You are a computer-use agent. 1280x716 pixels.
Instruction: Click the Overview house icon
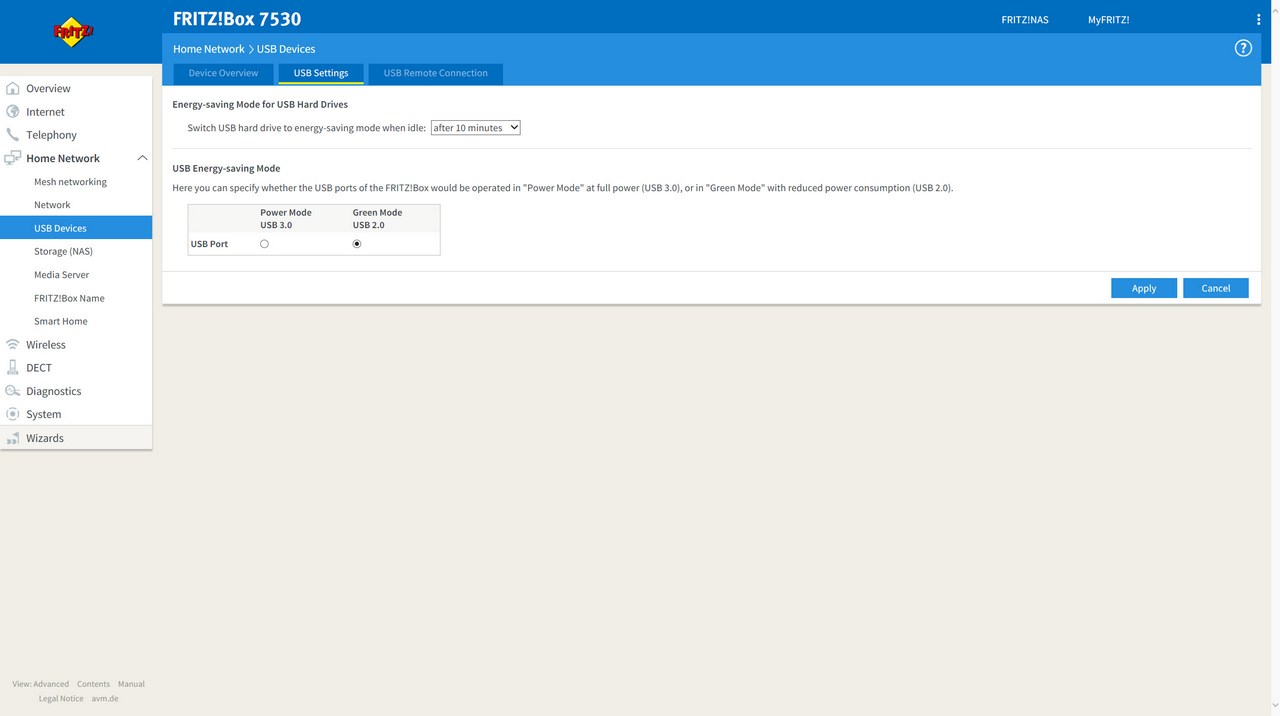pyautogui.click(x=13, y=88)
